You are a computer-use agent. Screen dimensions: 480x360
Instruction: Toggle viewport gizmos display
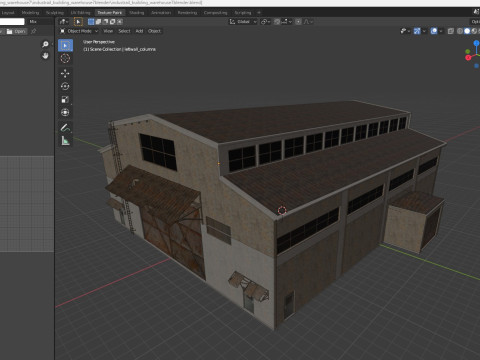[417, 31]
